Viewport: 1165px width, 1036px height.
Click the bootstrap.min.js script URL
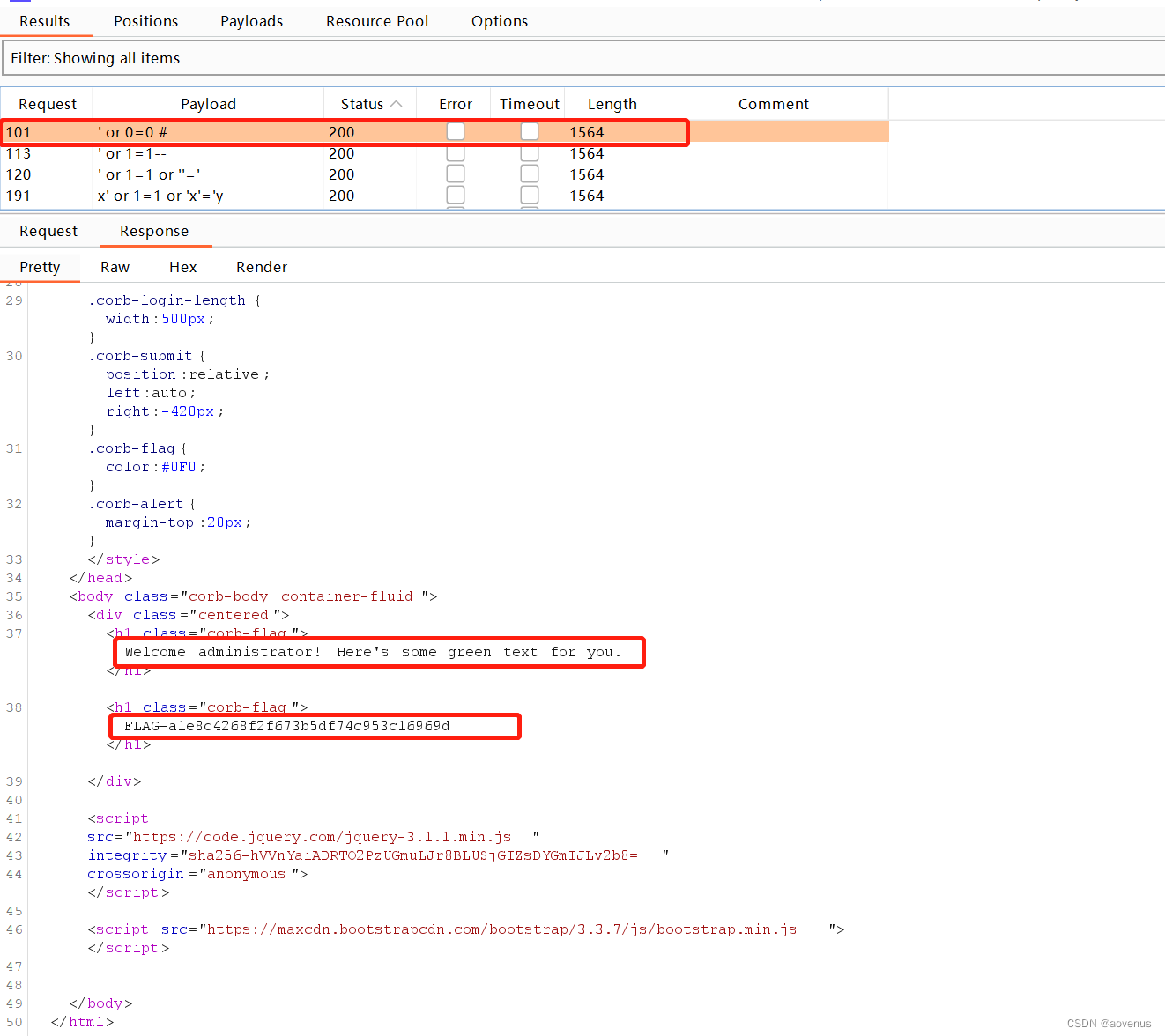click(x=502, y=929)
